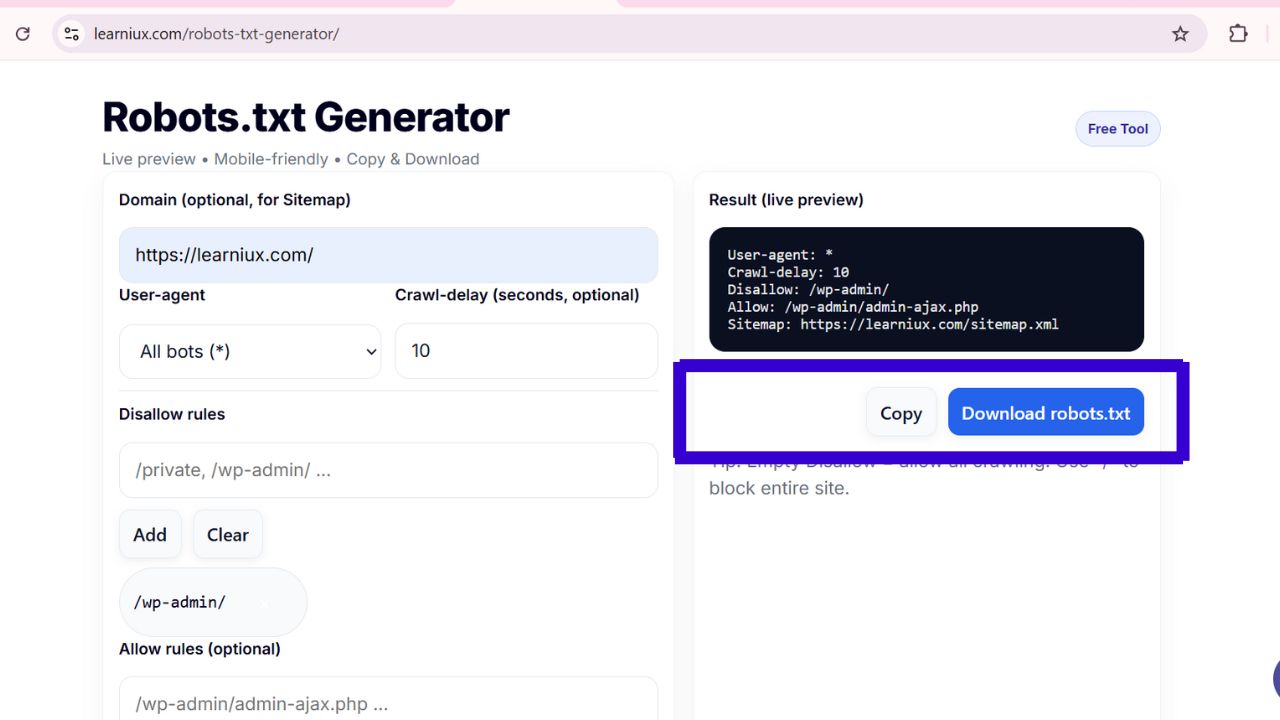Open the site information icon in address bar

click(x=71, y=34)
